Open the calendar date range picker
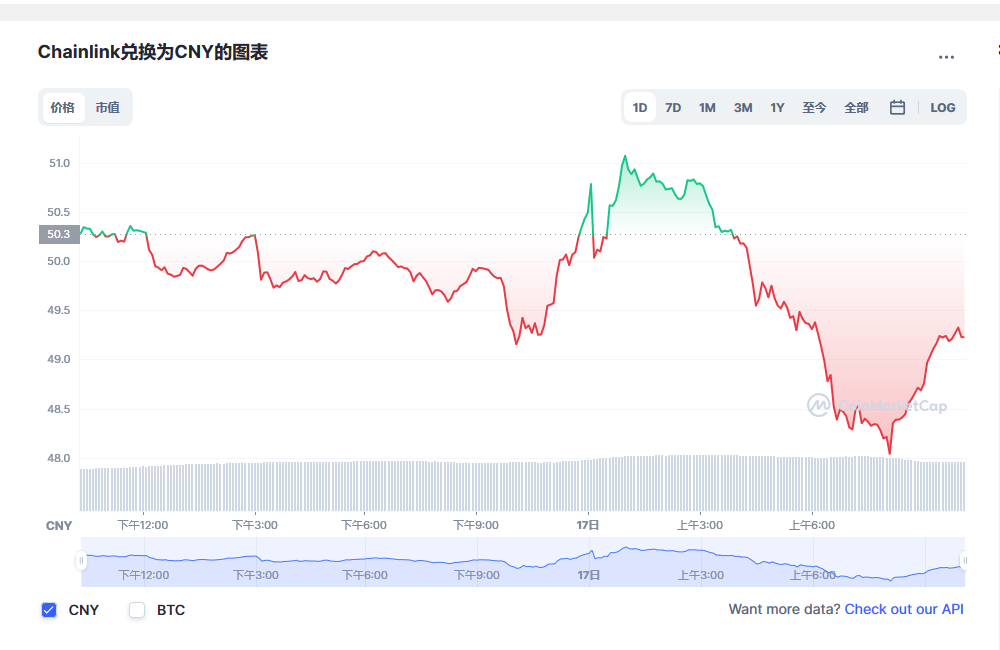 click(x=897, y=107)
